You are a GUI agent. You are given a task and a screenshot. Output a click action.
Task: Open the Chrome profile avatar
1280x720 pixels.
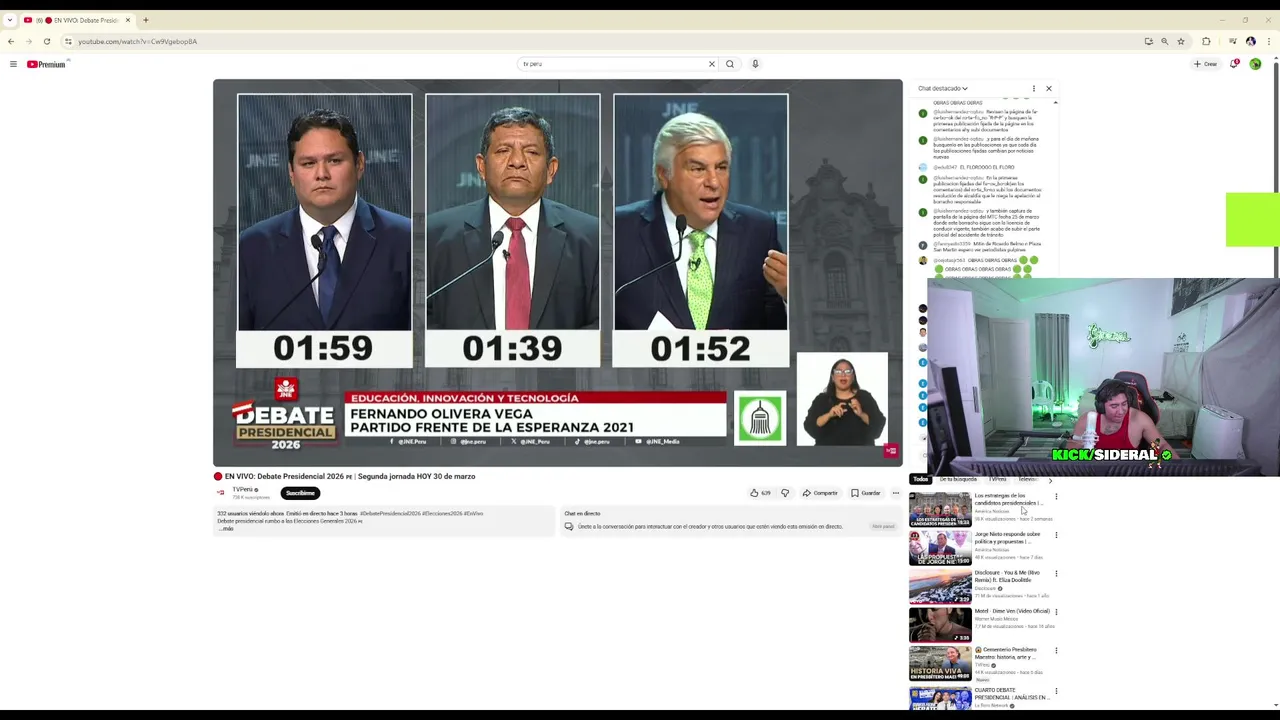pyautogui.click(x=1251, y=41)
